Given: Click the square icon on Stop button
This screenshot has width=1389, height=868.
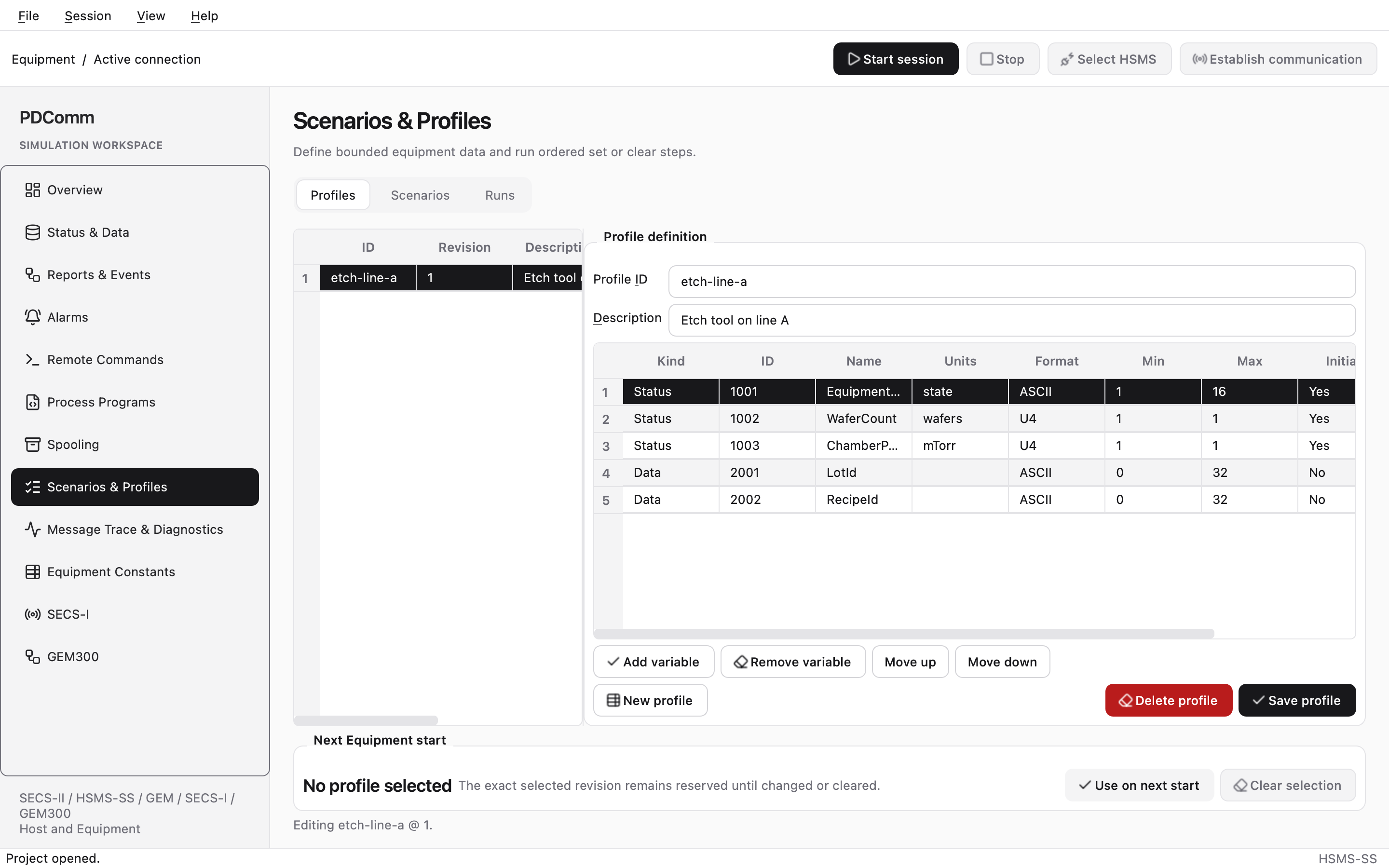Looking at the screenshot, I should pyautogui.click(x=986, y=59).
